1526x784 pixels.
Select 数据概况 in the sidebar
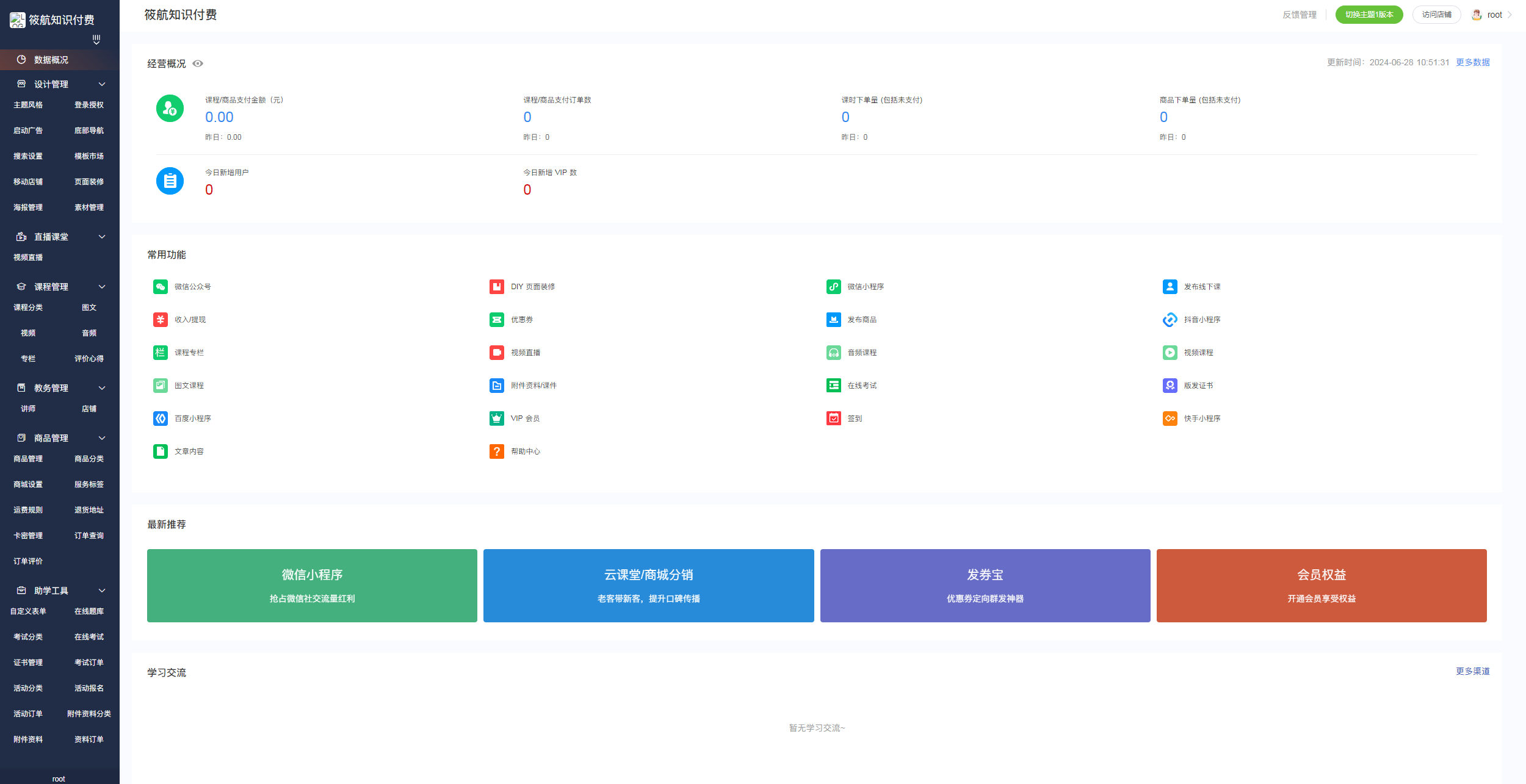point(51,60)
